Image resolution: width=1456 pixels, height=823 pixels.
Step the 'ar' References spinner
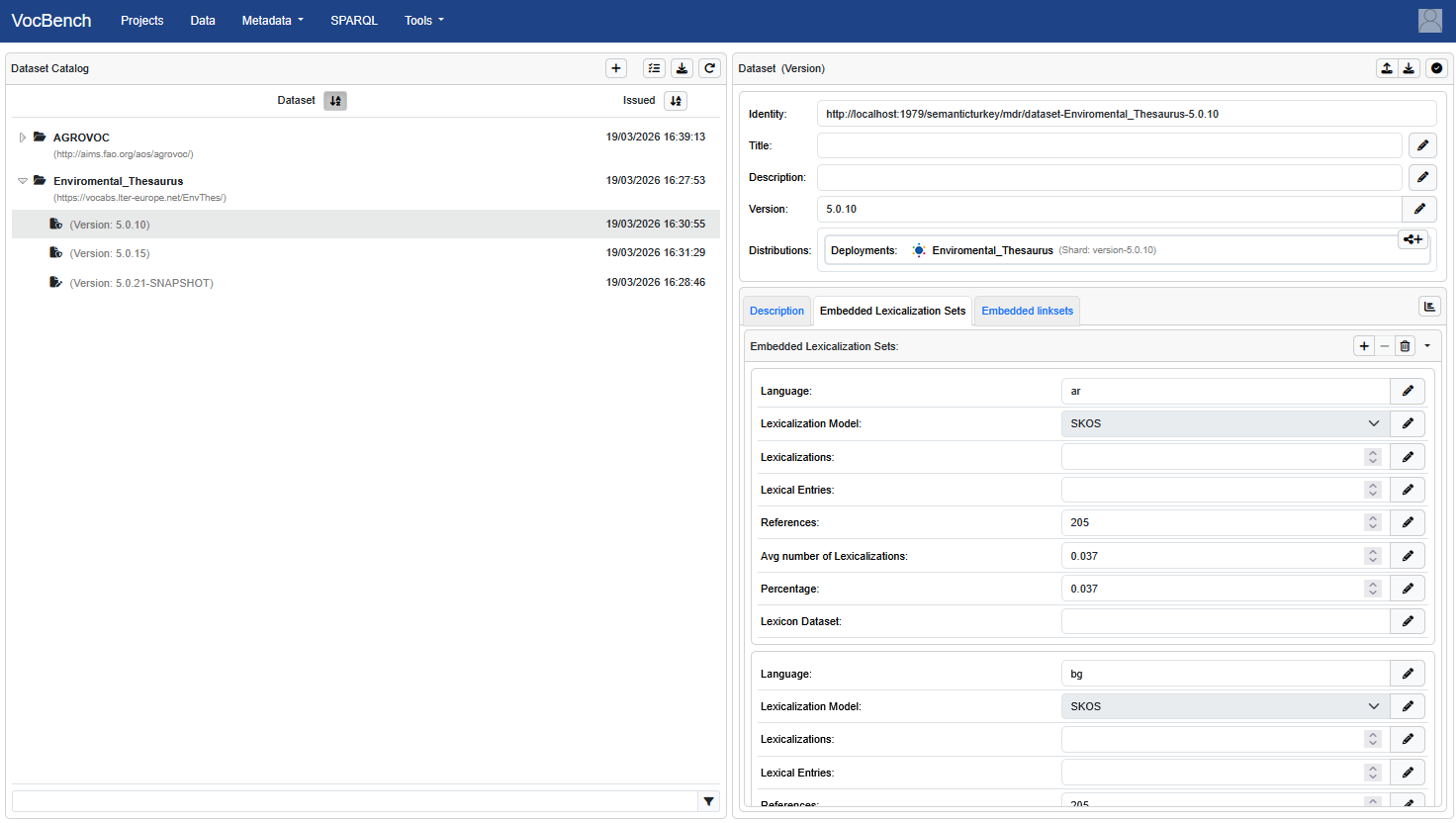pos(1372,522)
